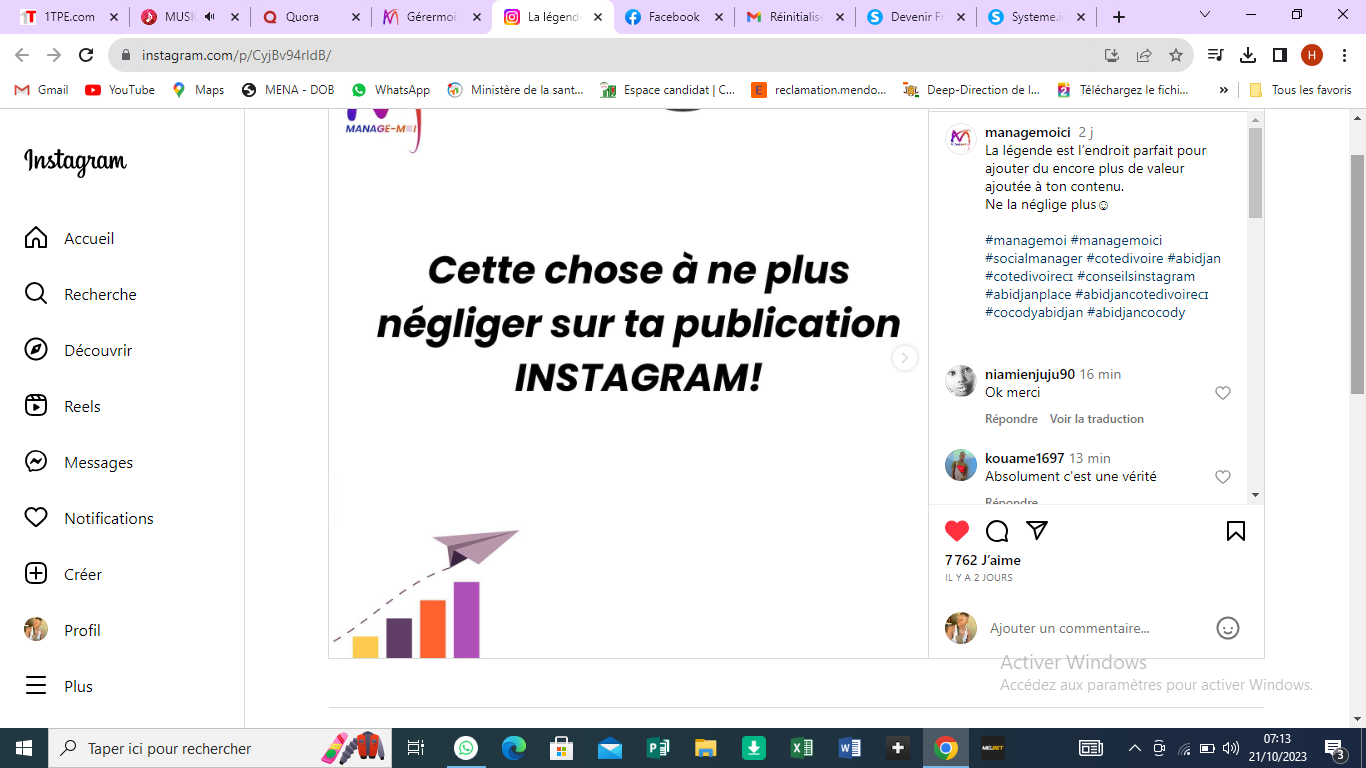Image resolution: width=1366 pixels, height=768 pixels.
Task: Open Notifications heart in sidebar
Action: pos(36,518)
